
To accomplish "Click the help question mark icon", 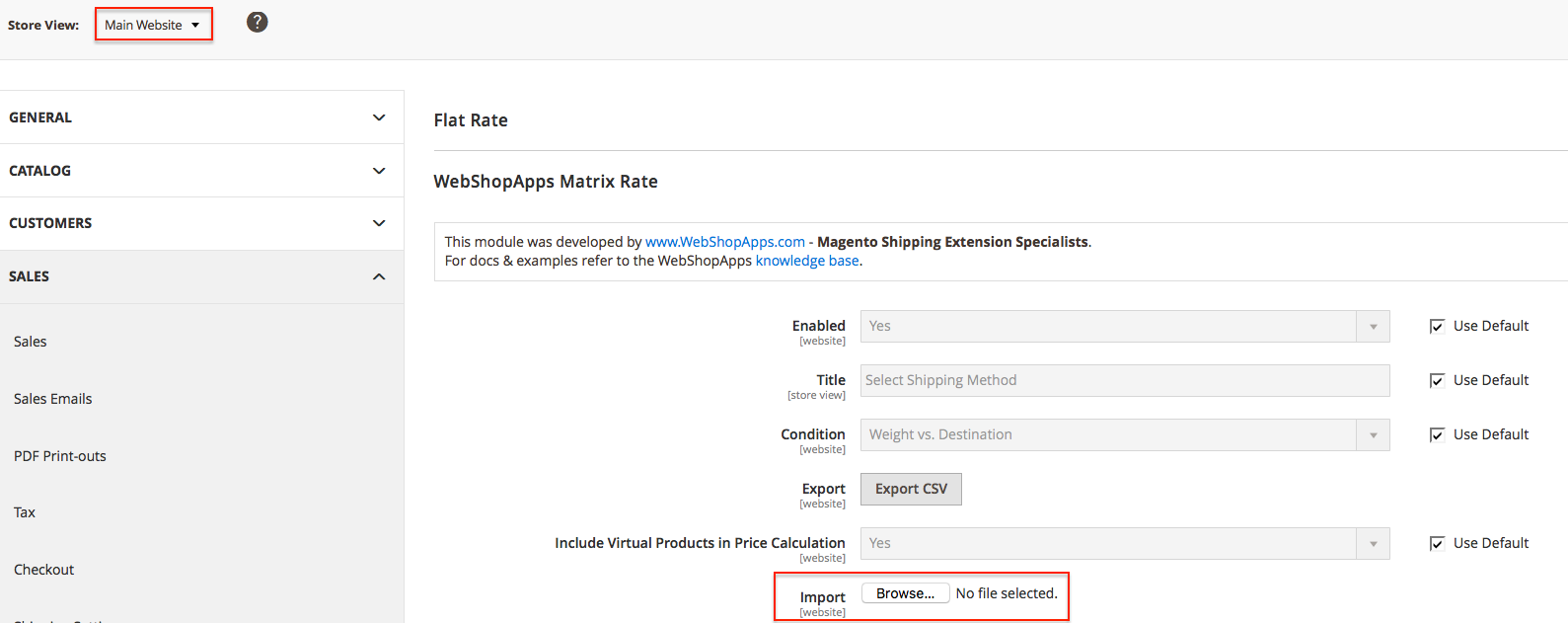I will (257, 22).
